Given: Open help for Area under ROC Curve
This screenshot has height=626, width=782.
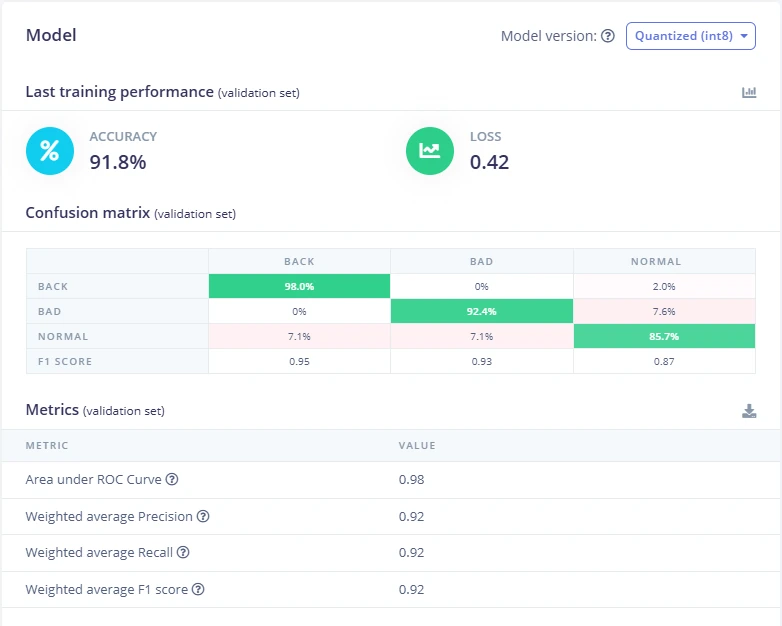Looking at the screenshot, I should tap(172, 479).
